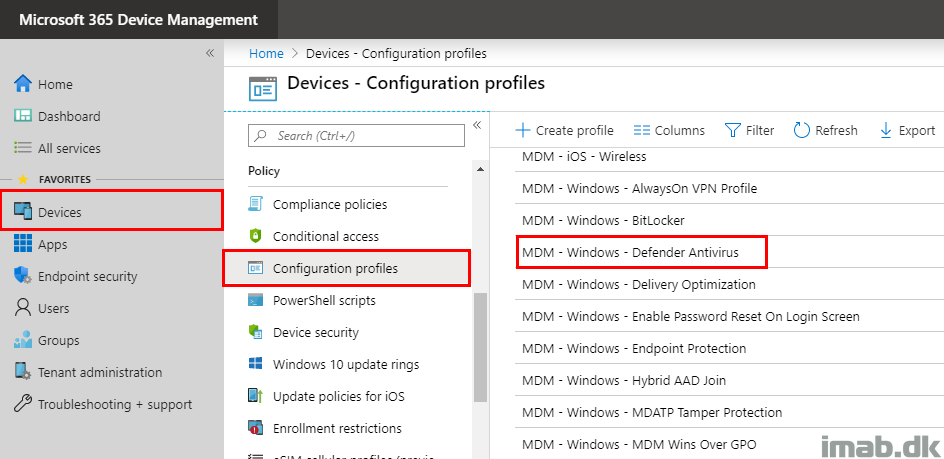Collapse the Policy menu panel chevron
Viewport: 944px width, 459px height.
pyautogui.click(x=477, y=125)
